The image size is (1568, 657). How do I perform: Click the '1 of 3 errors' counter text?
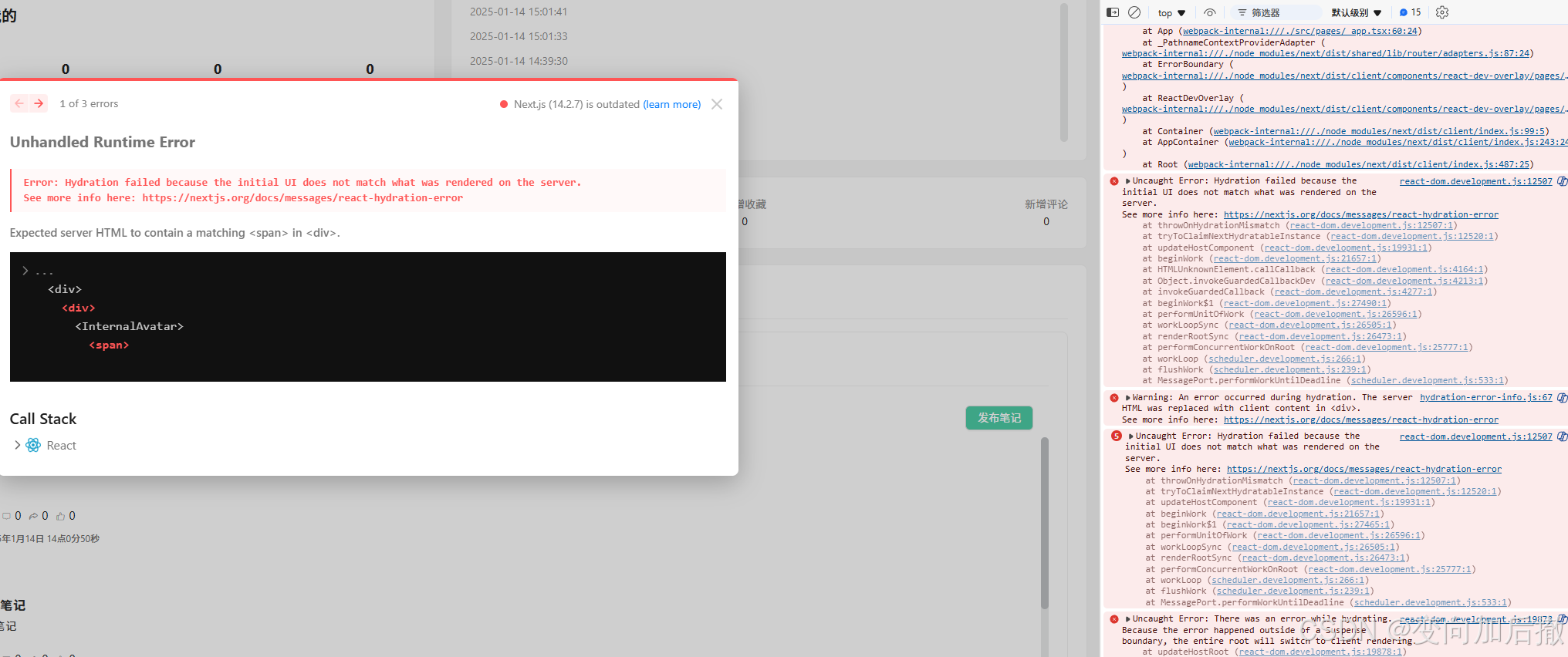coord(89,103)
